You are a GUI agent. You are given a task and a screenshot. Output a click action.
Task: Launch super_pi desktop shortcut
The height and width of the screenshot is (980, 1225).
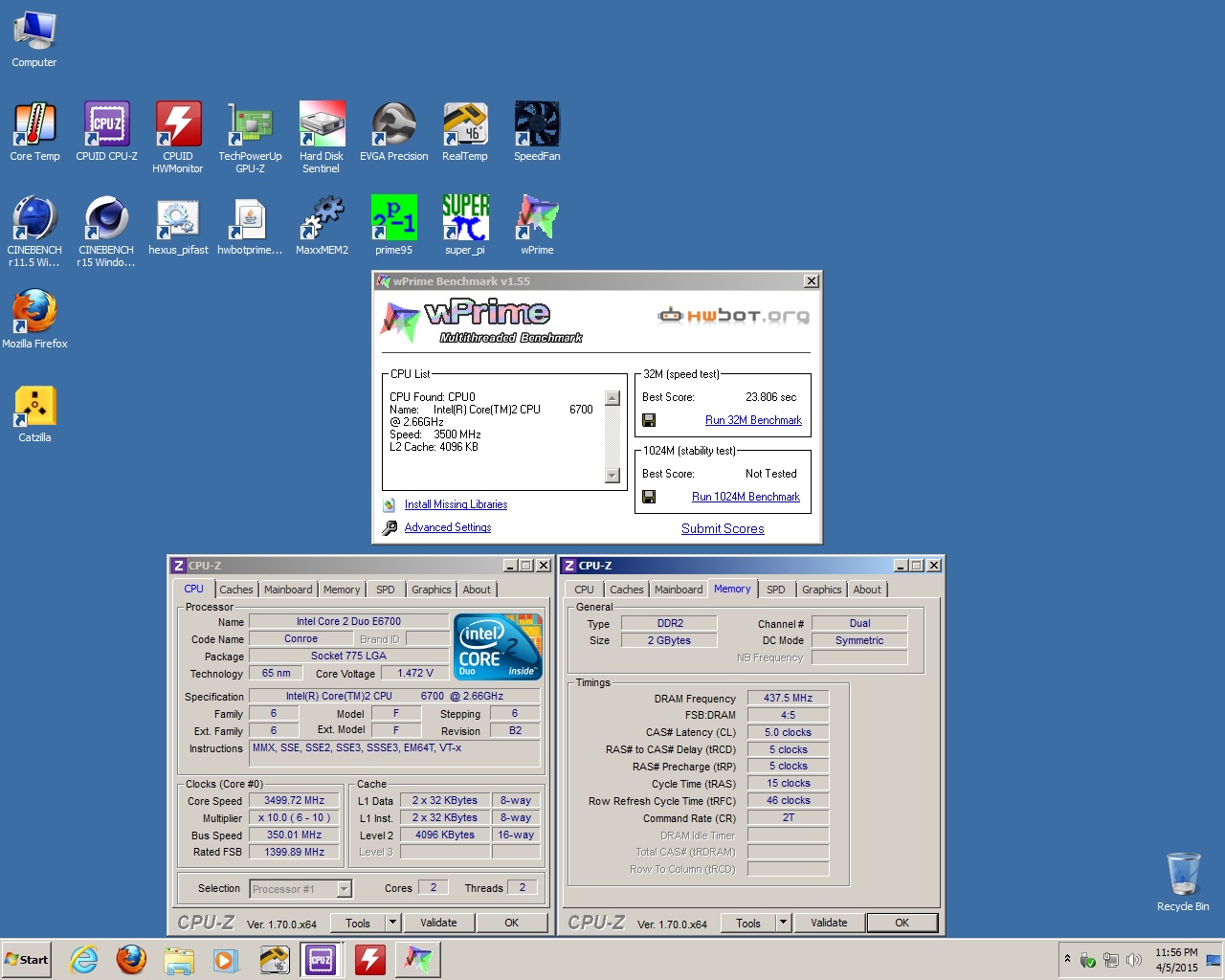465,226
